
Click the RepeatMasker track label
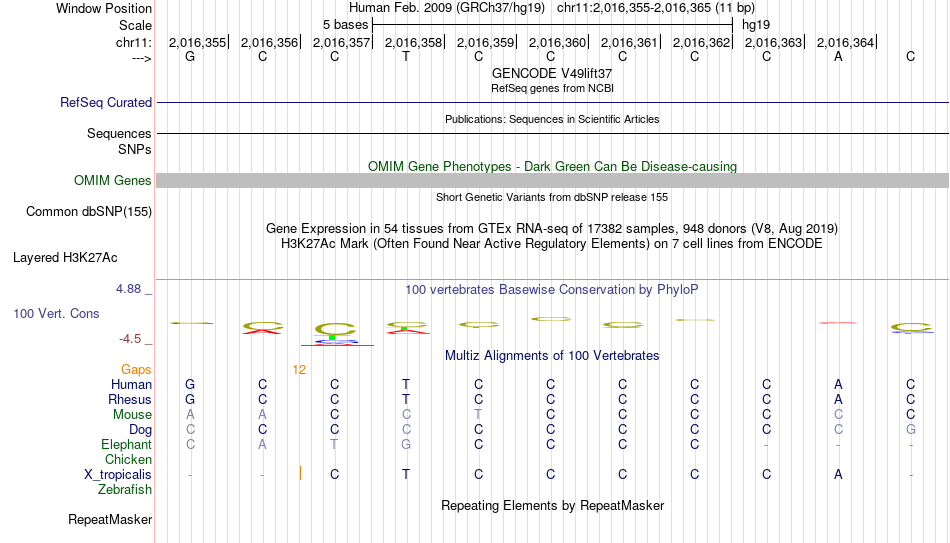[x=110, y=519]
